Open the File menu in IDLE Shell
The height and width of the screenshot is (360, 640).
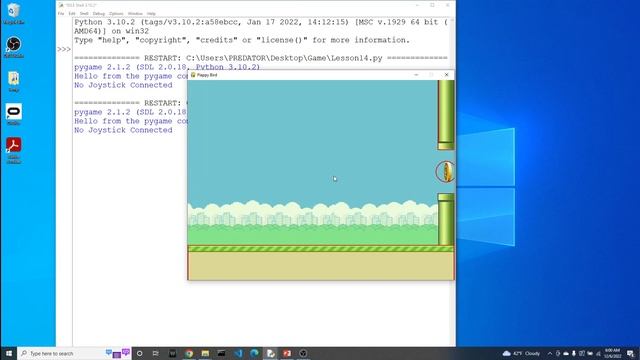pyautogui.click(x=61, y=13)
